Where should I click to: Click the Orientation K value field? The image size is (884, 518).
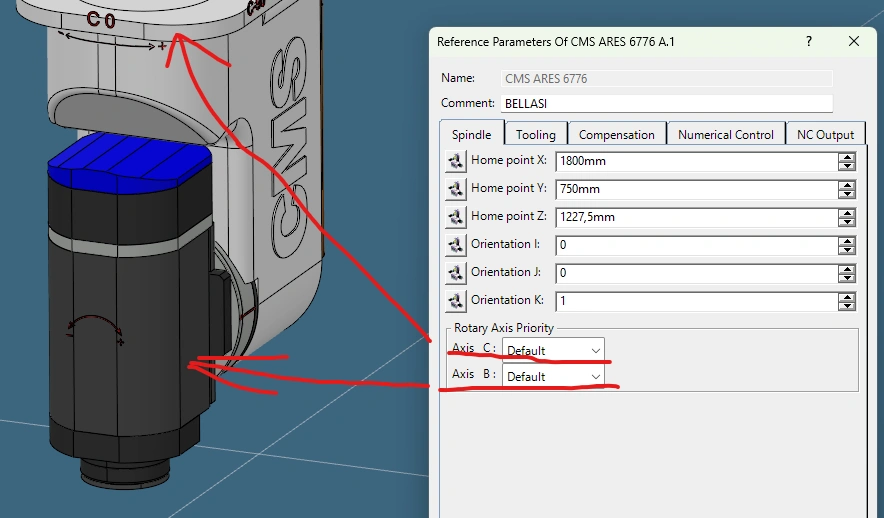(x=696, y=301)
